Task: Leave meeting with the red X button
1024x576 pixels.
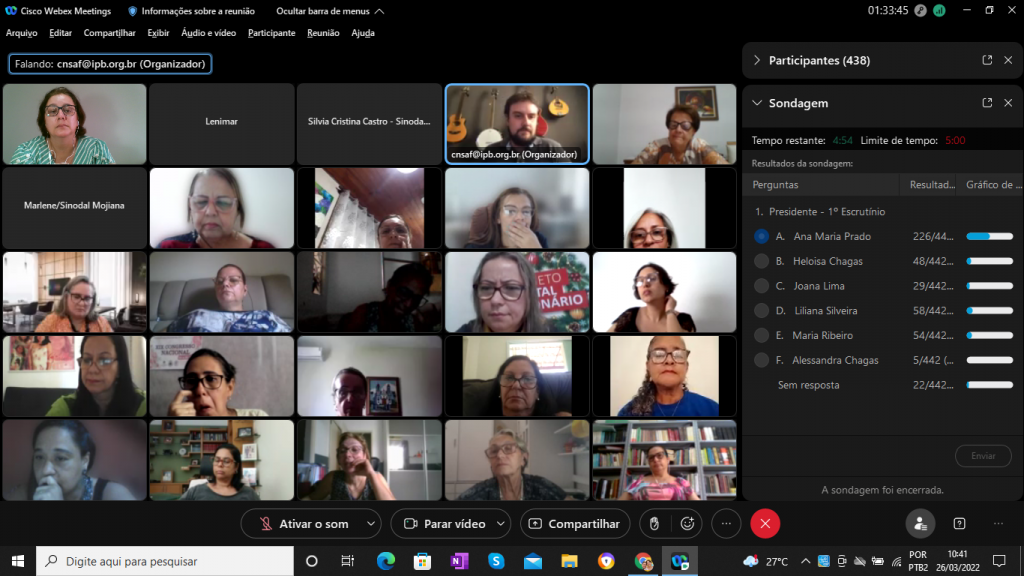Action: click(765, 523)
